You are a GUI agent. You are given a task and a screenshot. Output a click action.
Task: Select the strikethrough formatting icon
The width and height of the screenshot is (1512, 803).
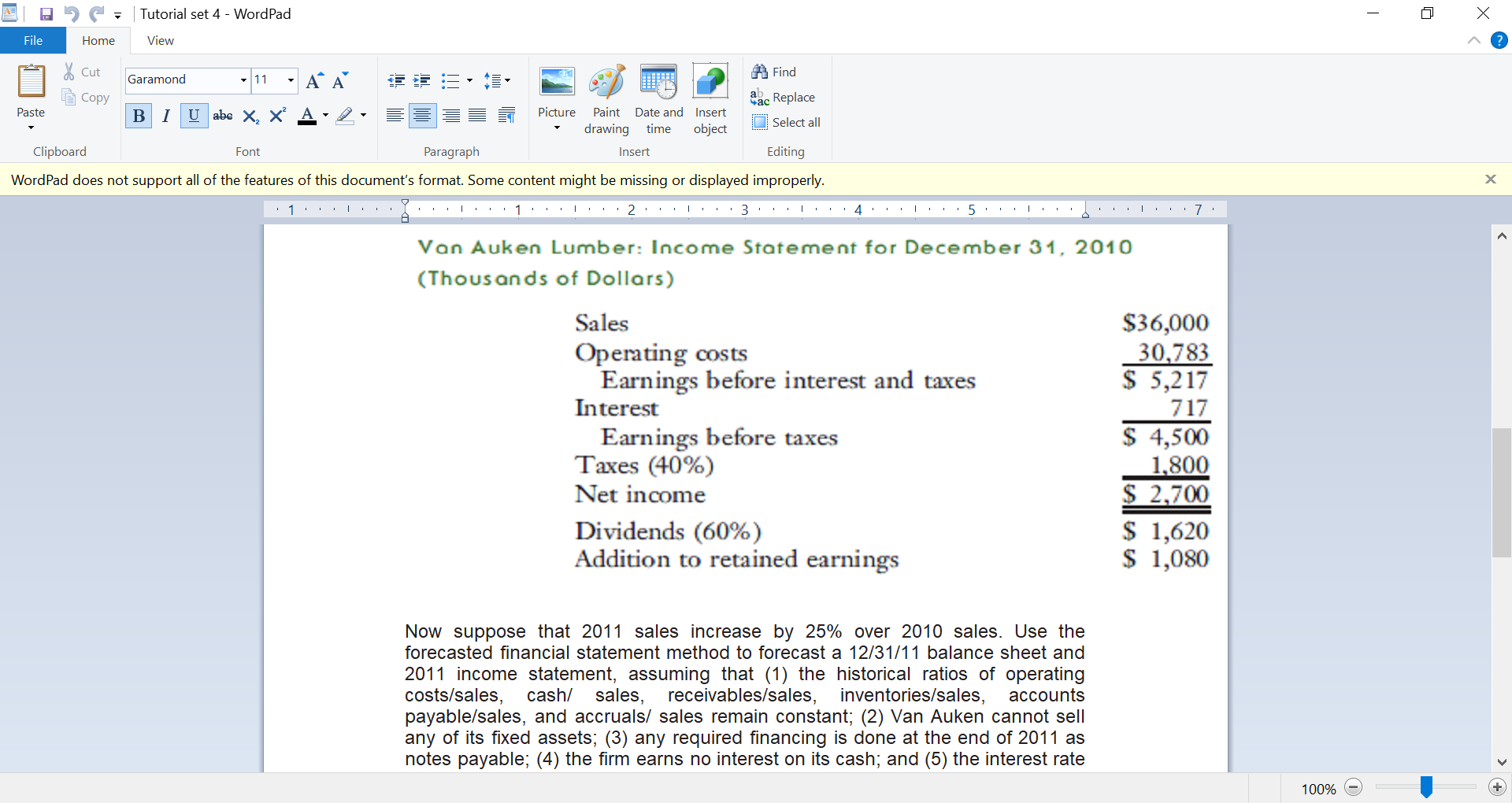point(223,116)
